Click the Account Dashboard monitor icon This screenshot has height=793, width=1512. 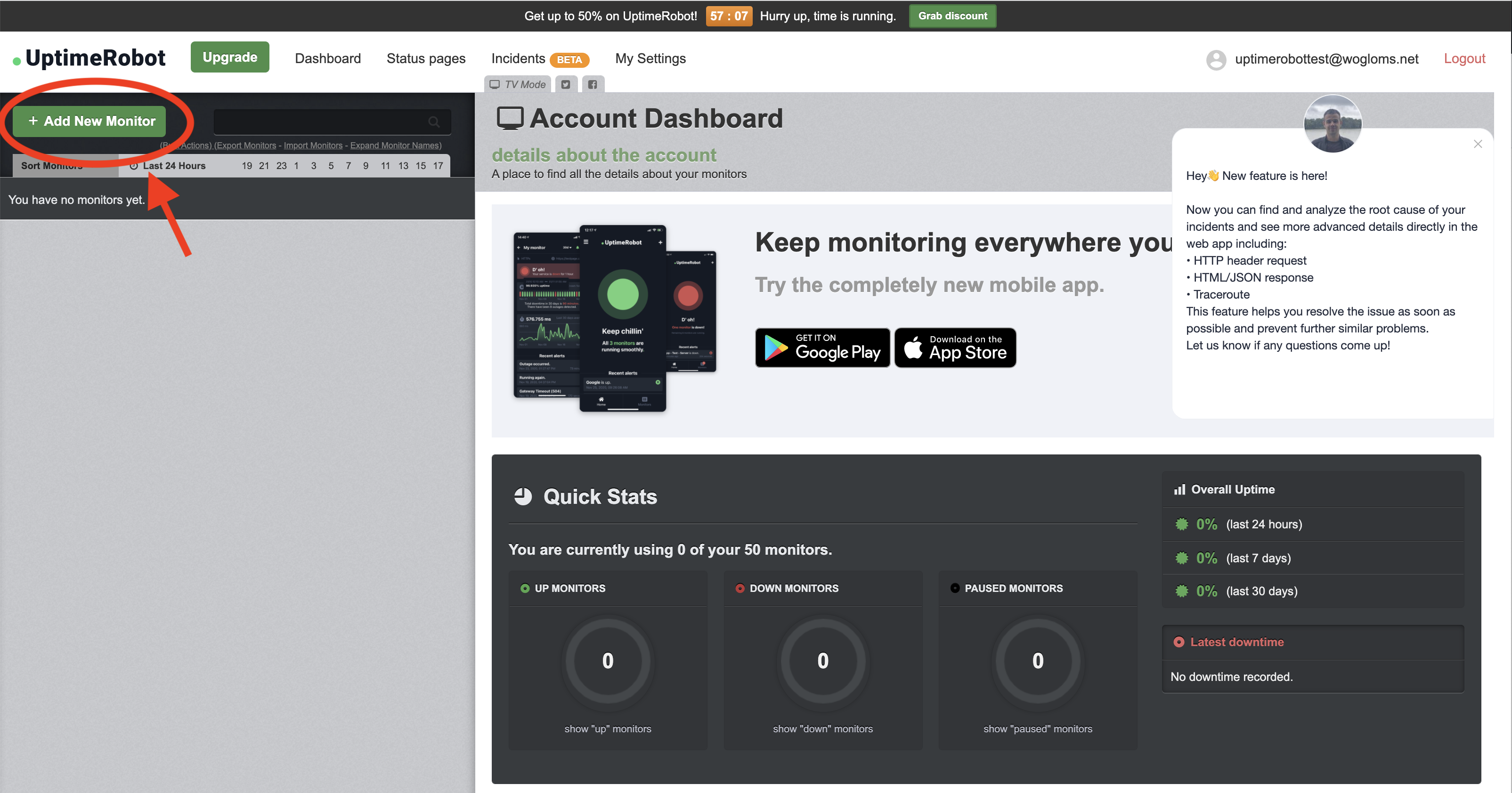click(x=510, y=118)
